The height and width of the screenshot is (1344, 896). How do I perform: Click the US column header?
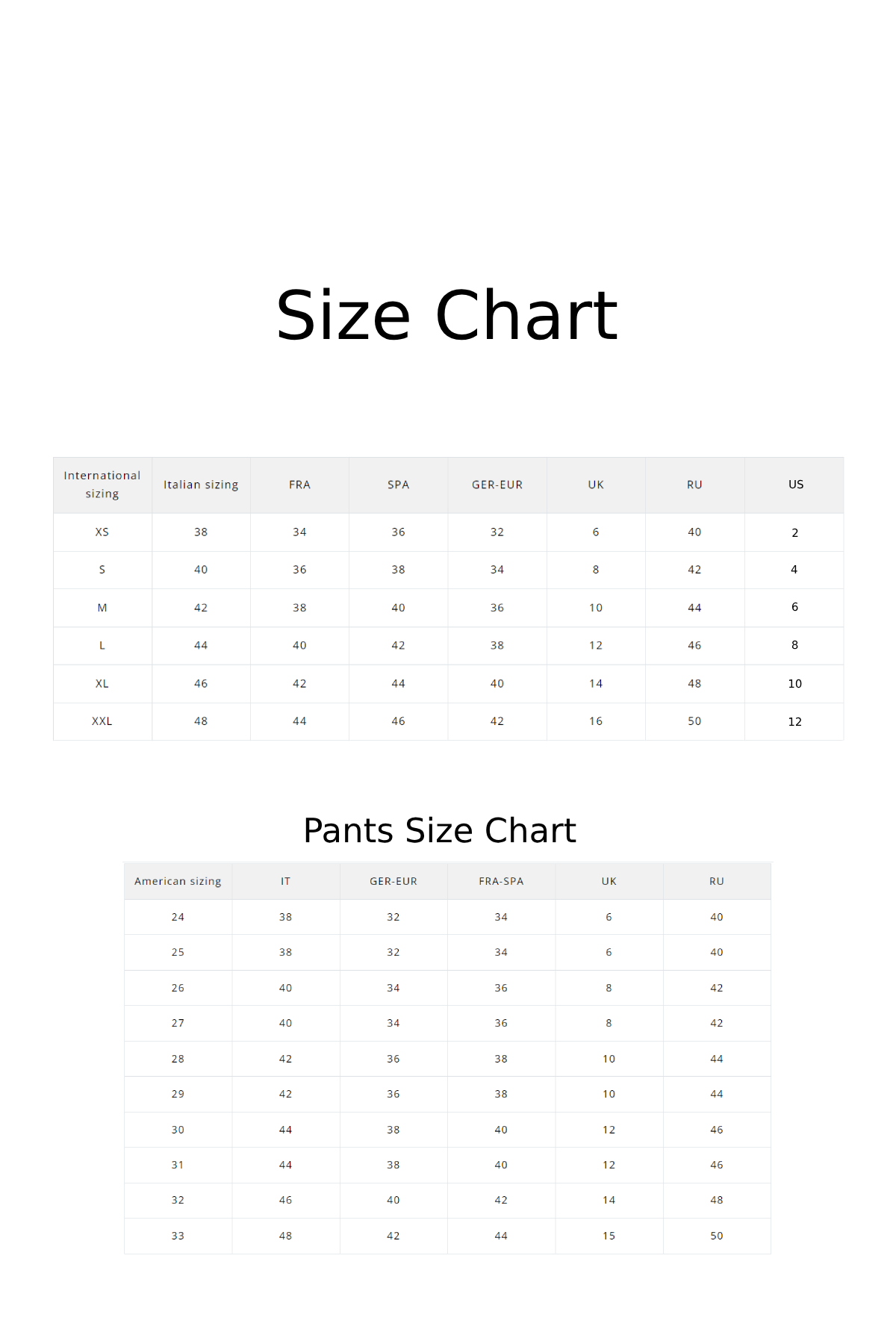click(796, 485)
